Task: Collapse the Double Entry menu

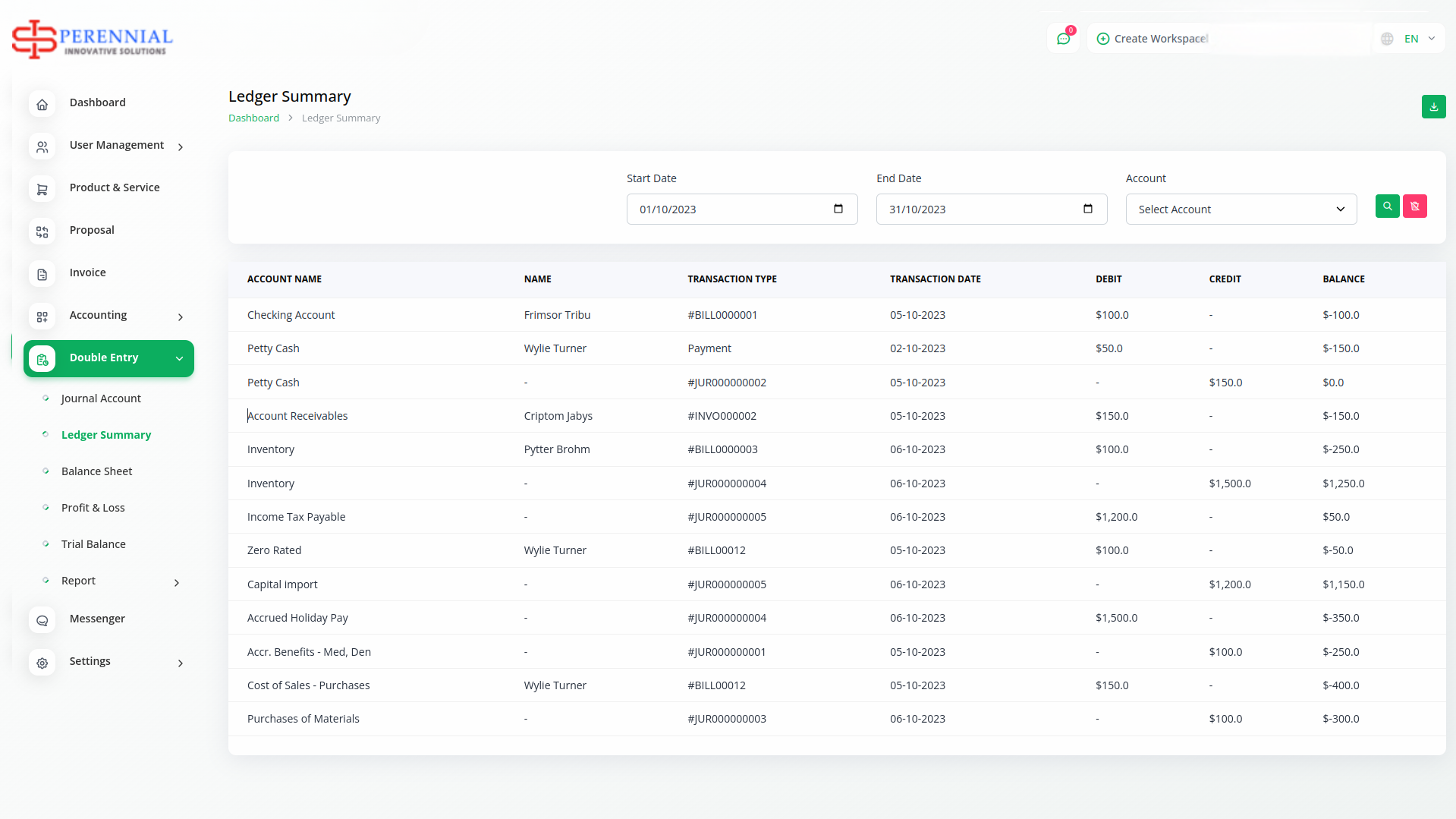Action: [x=179, y=359]
